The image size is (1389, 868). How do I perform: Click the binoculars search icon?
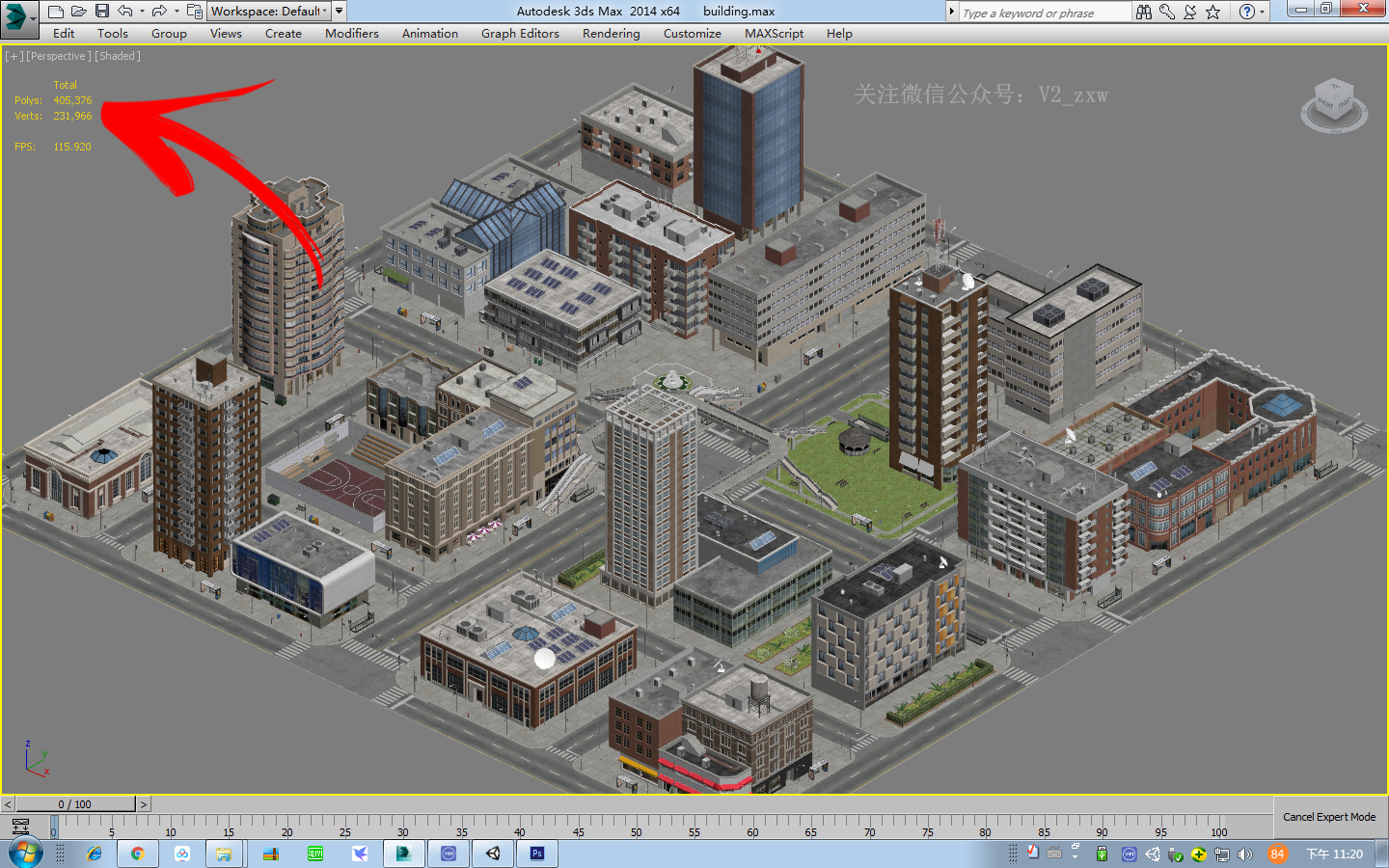(1144, 12)
